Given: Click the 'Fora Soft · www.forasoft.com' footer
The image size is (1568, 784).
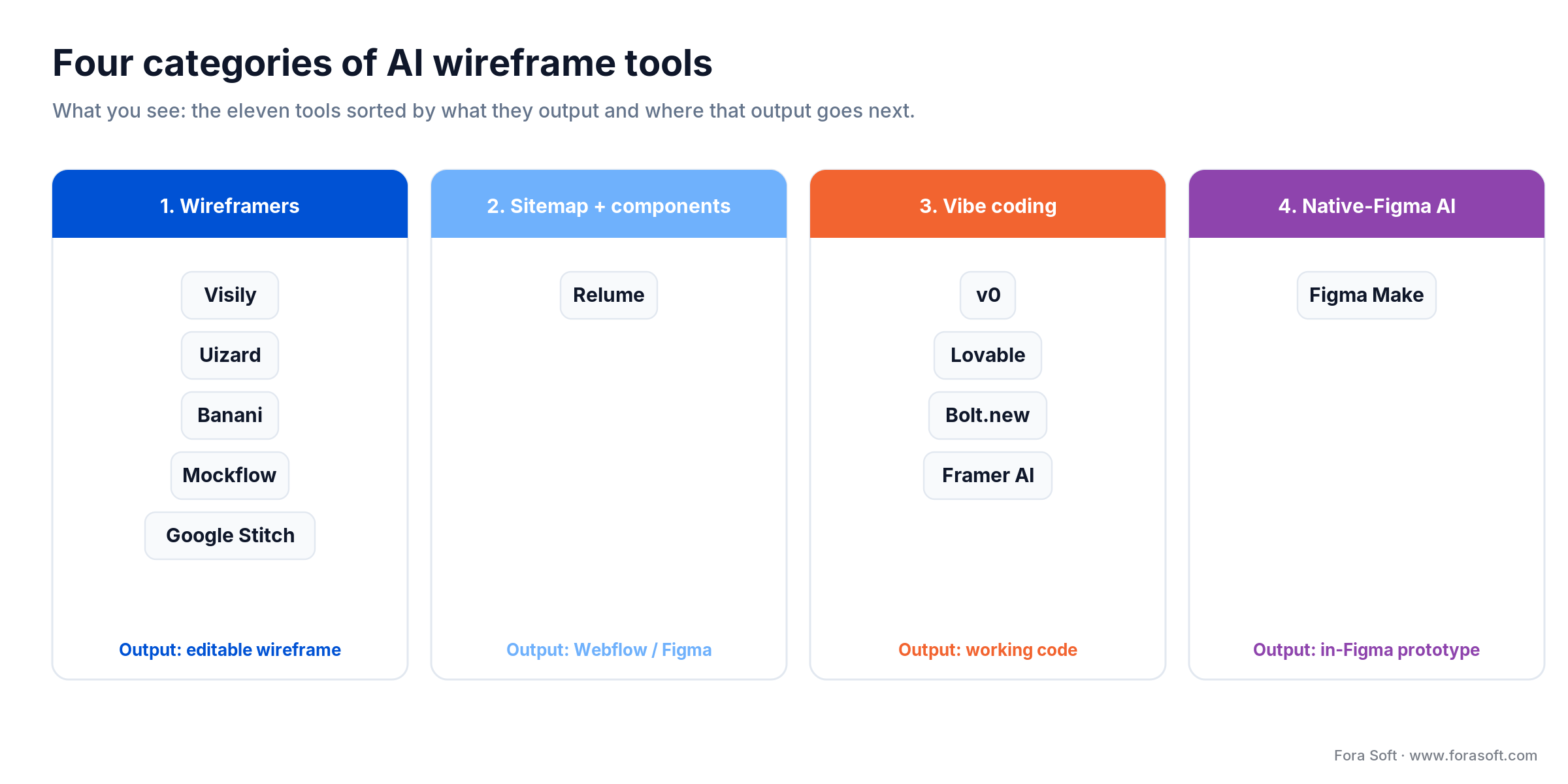Looking at the screenshot, I should tap(1435, 755).
